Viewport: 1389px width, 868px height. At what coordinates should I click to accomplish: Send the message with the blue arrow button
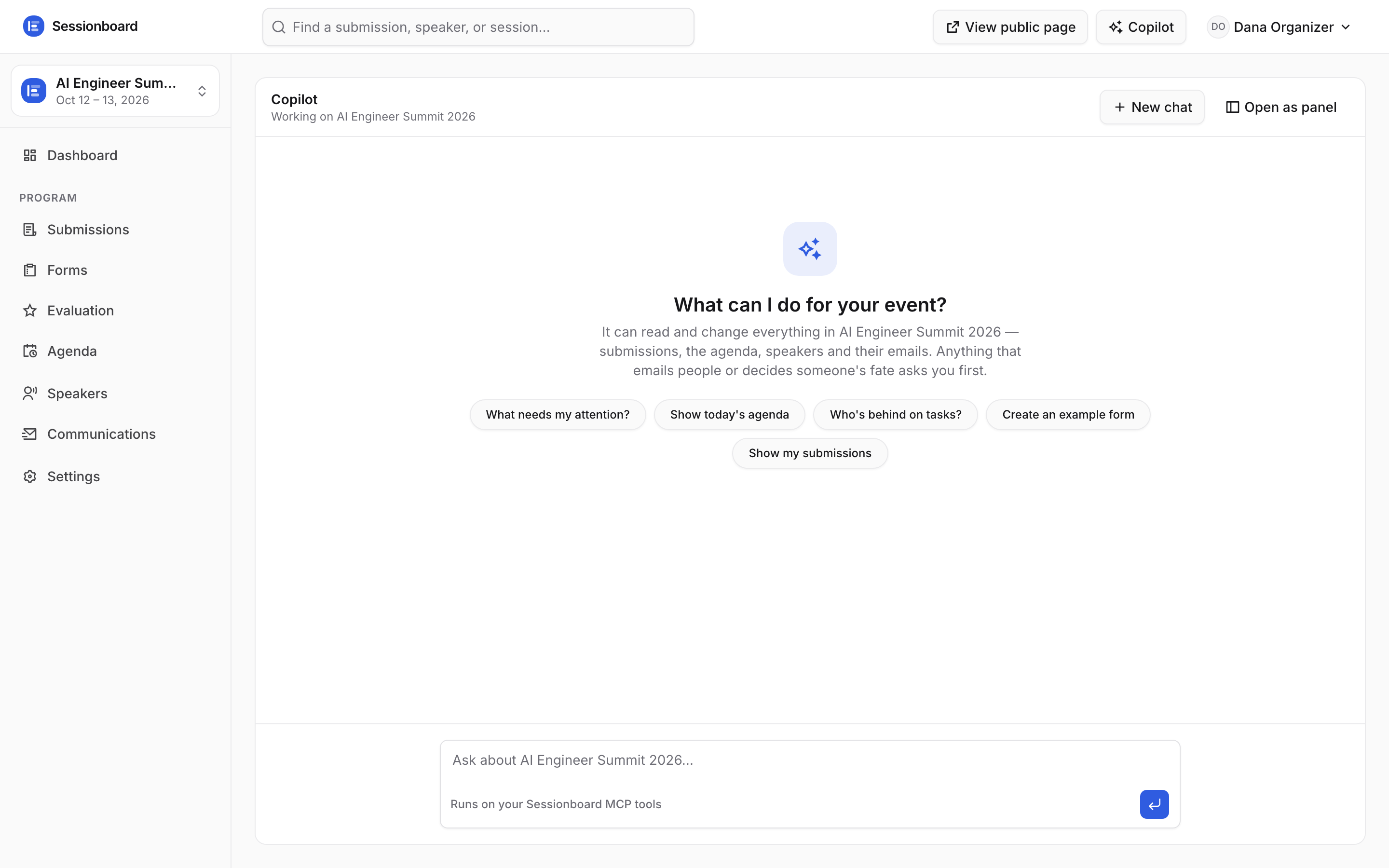tap(1154, 804)
